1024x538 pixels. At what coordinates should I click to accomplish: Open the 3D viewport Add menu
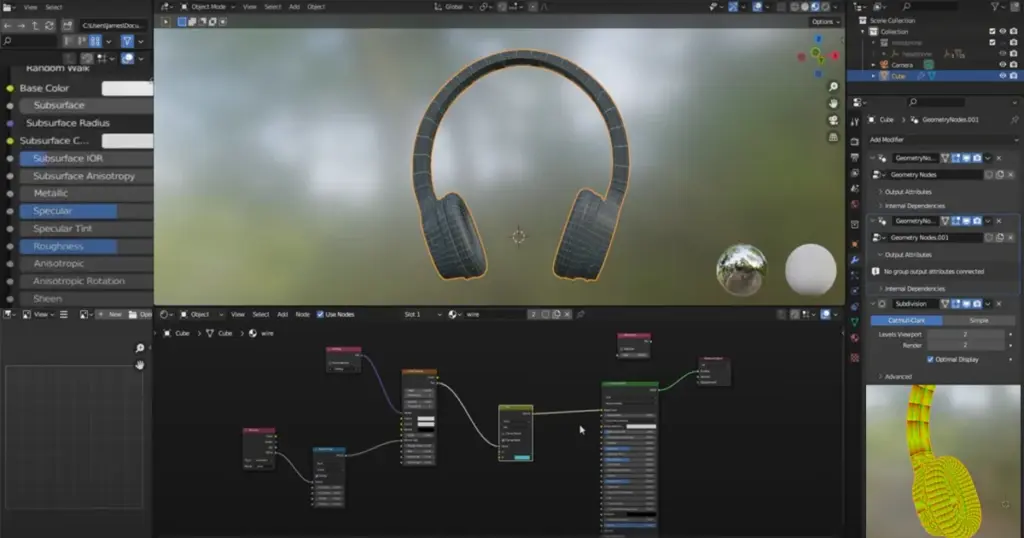(295, 7)
